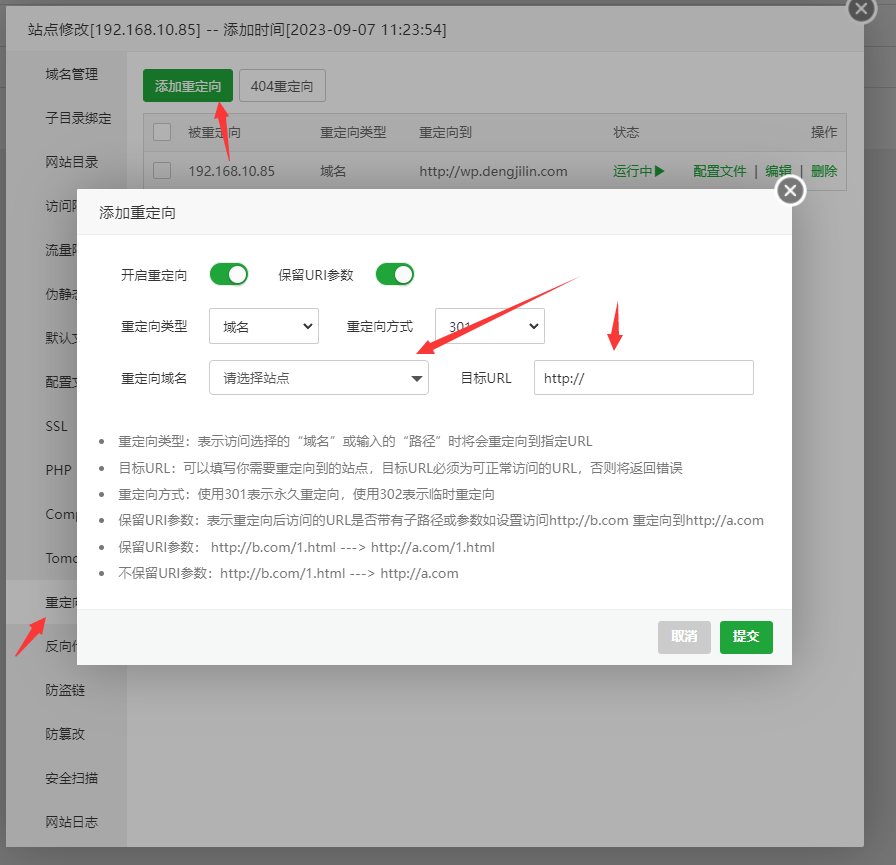Open the redirect's 配置文件 link

pos(718,171)
